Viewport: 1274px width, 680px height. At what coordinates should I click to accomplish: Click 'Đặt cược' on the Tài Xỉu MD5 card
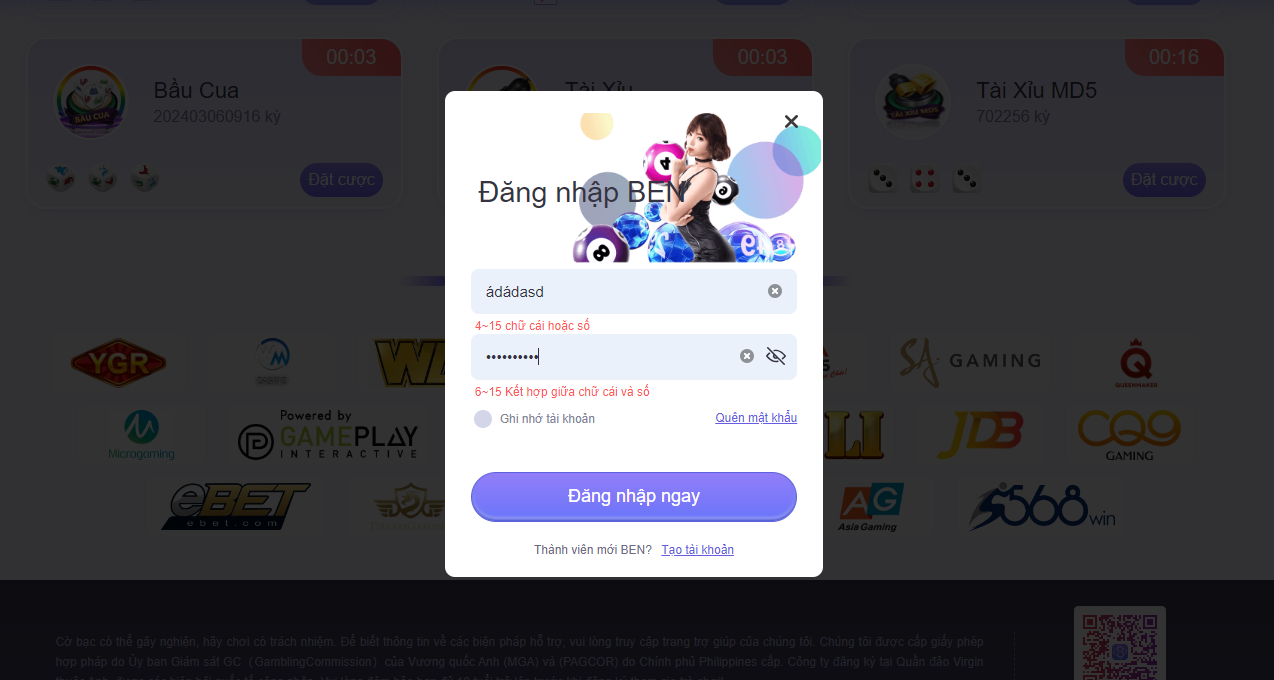1164,180
